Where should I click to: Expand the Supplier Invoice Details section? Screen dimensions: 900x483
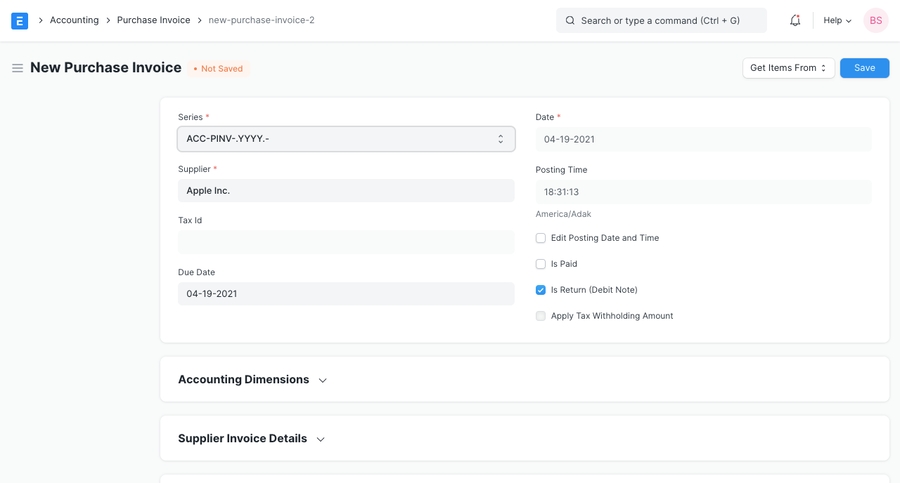tap(251, 439)
